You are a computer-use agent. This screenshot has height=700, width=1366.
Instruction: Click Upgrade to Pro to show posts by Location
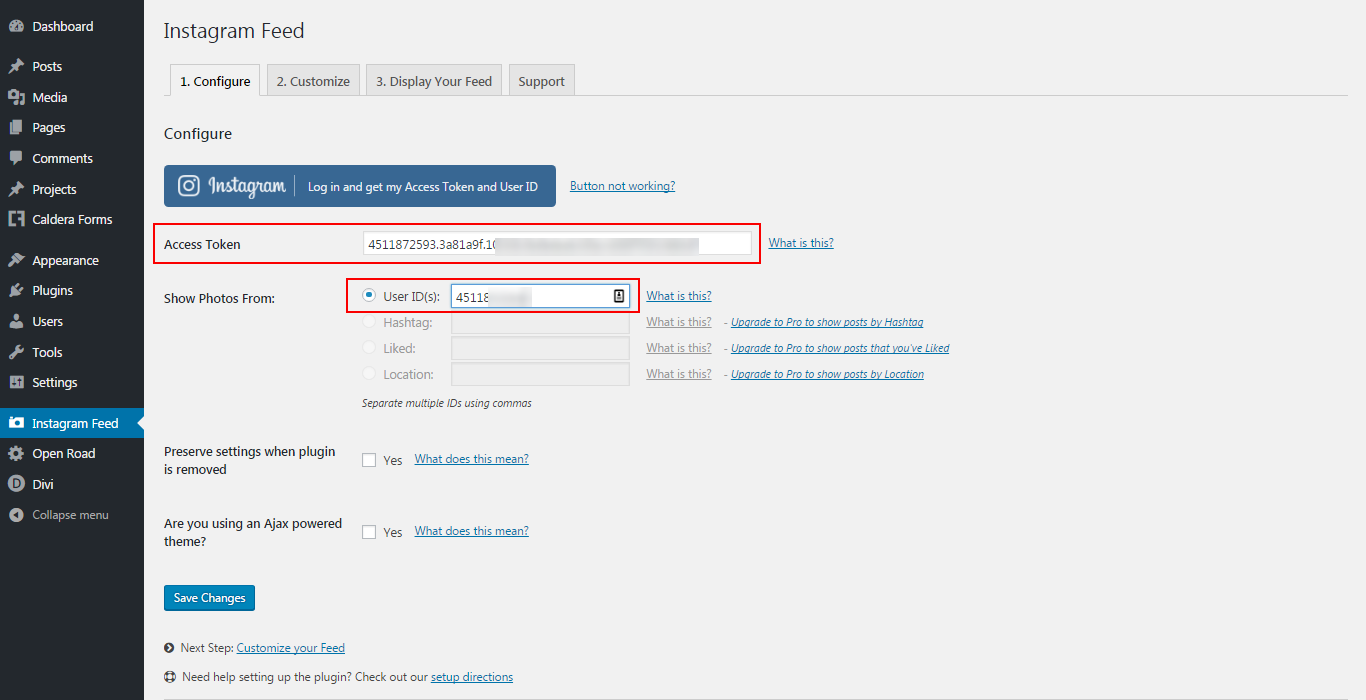827,374
